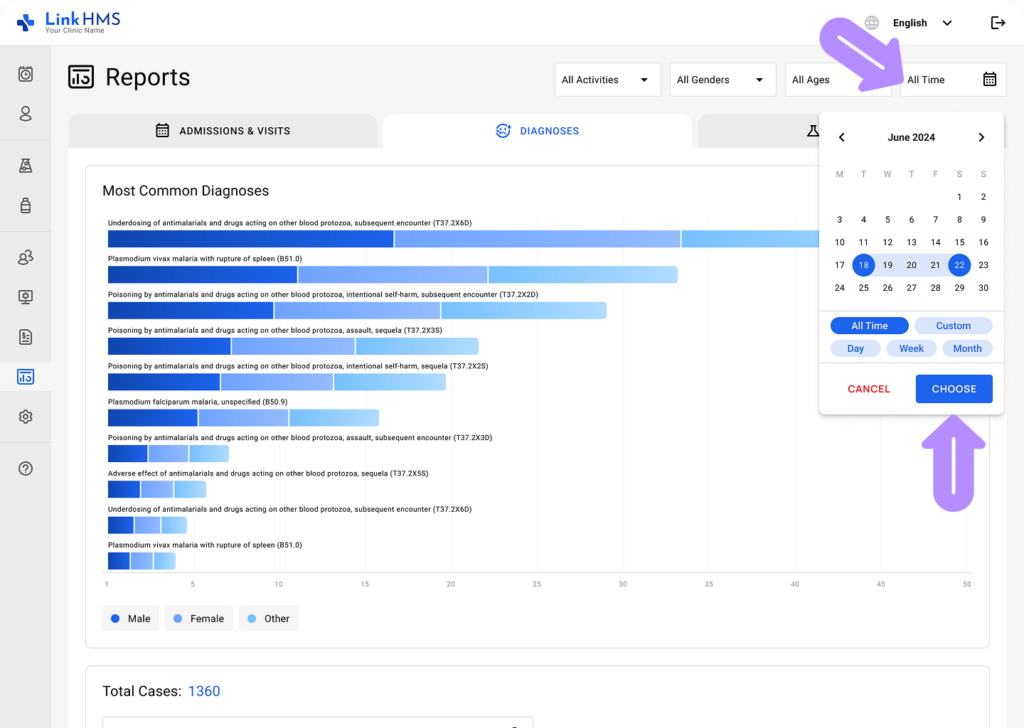
Task: Select the Diagnoses tab
Action: [x=537, y=130]
